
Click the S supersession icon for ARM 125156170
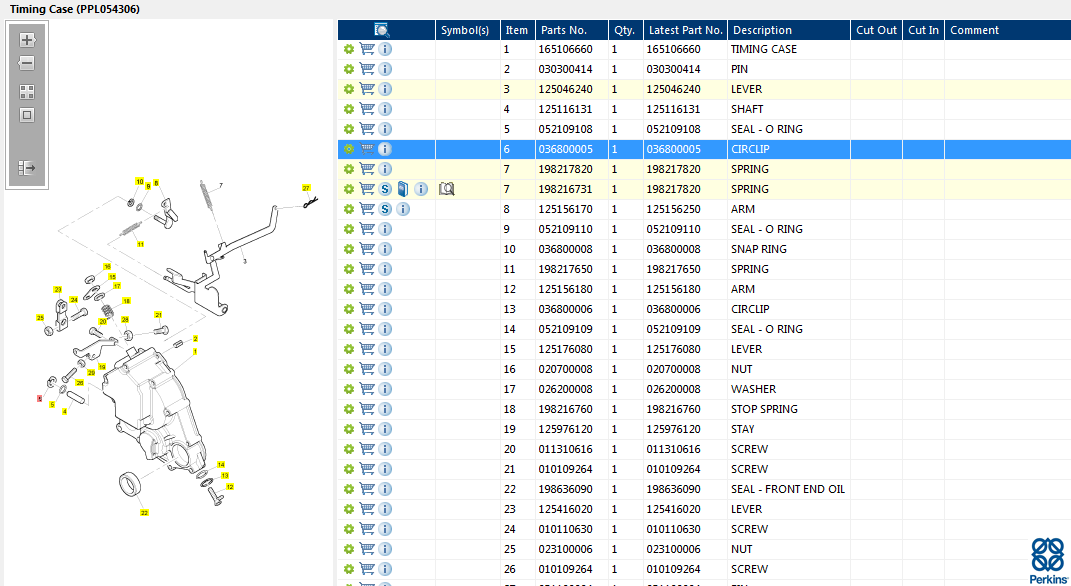point(385,209)
